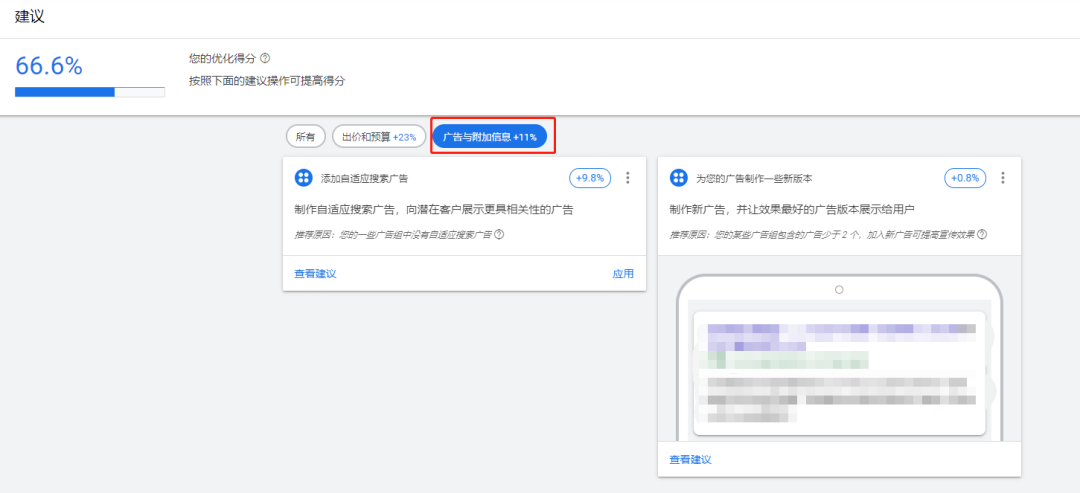Click the blue icon on 为您的广告制作一些新版本 card
1080x493 pixels.
[x=679, y=178]
